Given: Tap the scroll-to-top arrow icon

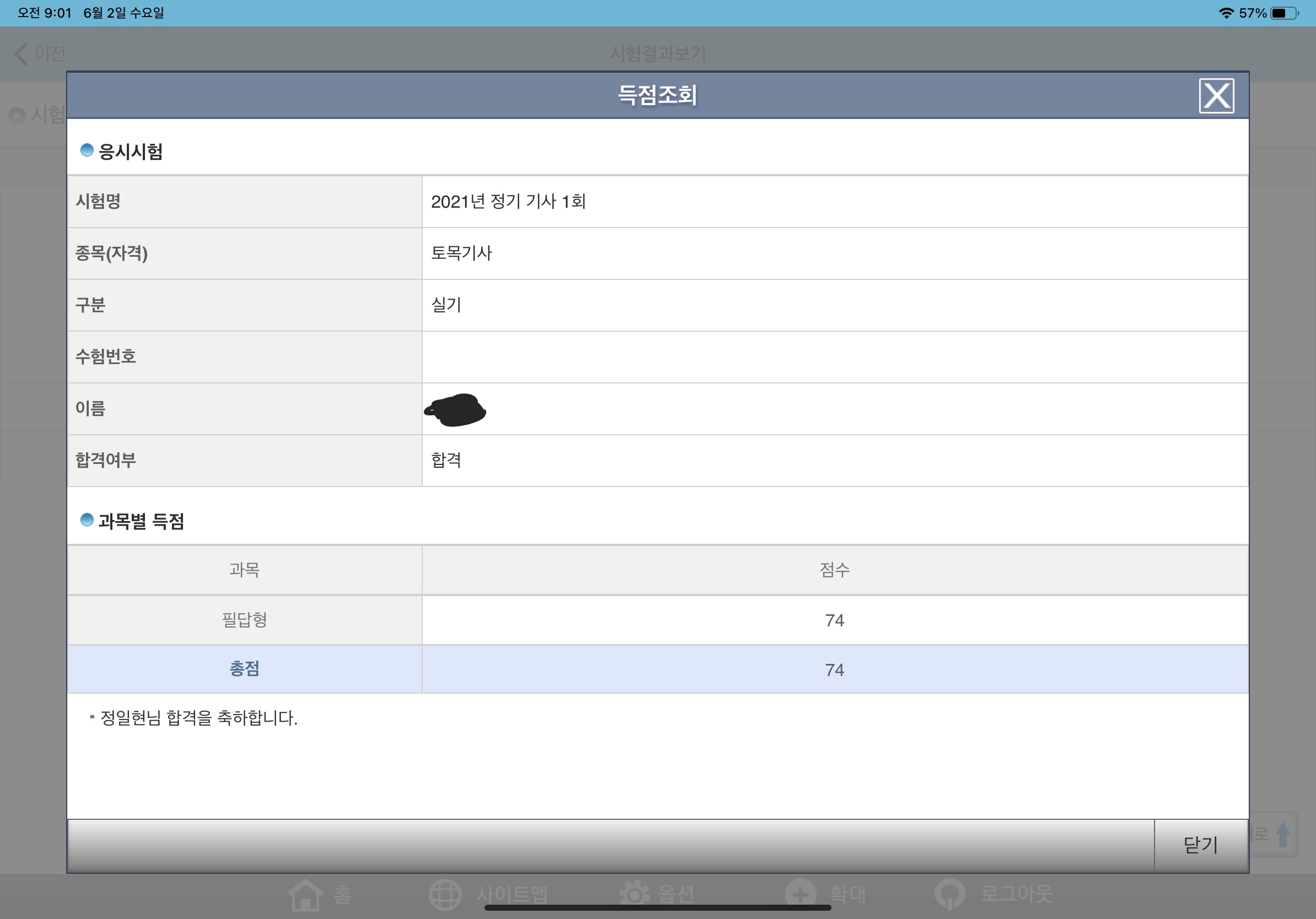Looking at the screenshot, I should [1283, 834].
